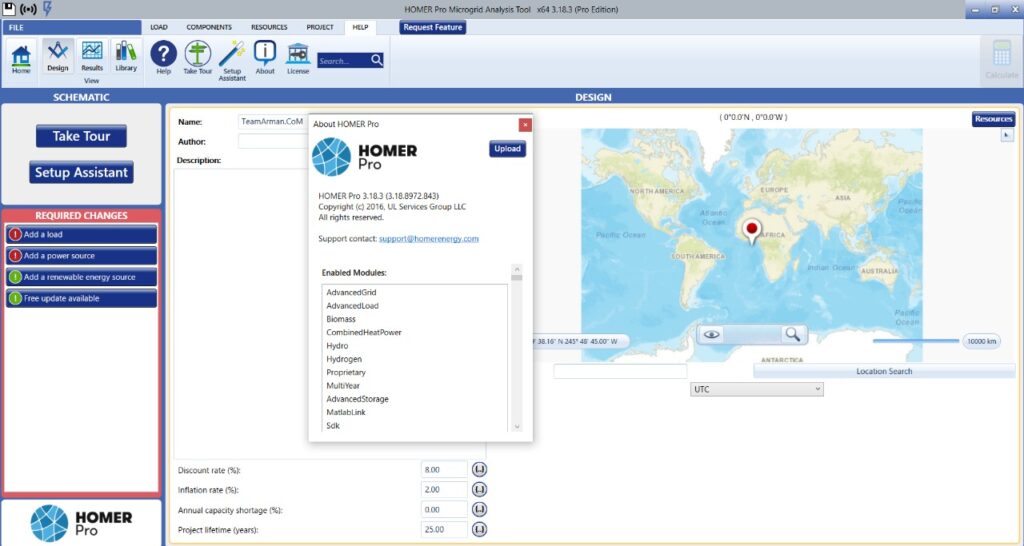Start Take Tour signpost icon in ribbon

coord(197,54)
